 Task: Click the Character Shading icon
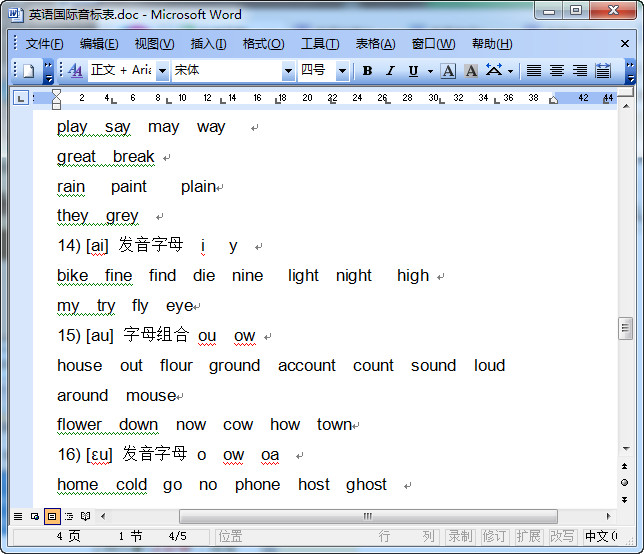point(470,71)
